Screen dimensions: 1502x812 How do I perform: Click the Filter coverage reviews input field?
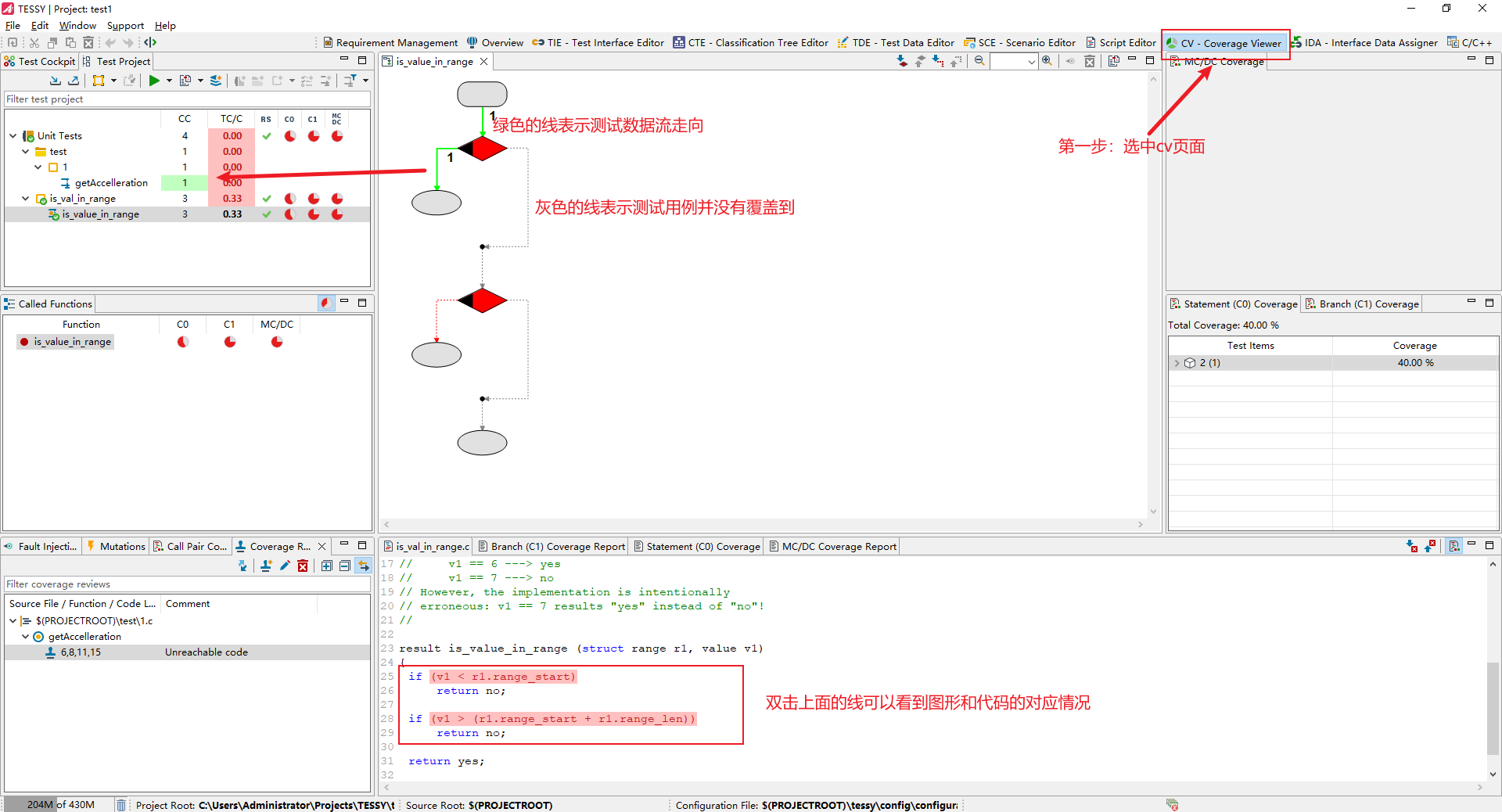pyautogui.click(x=187, y=584)
